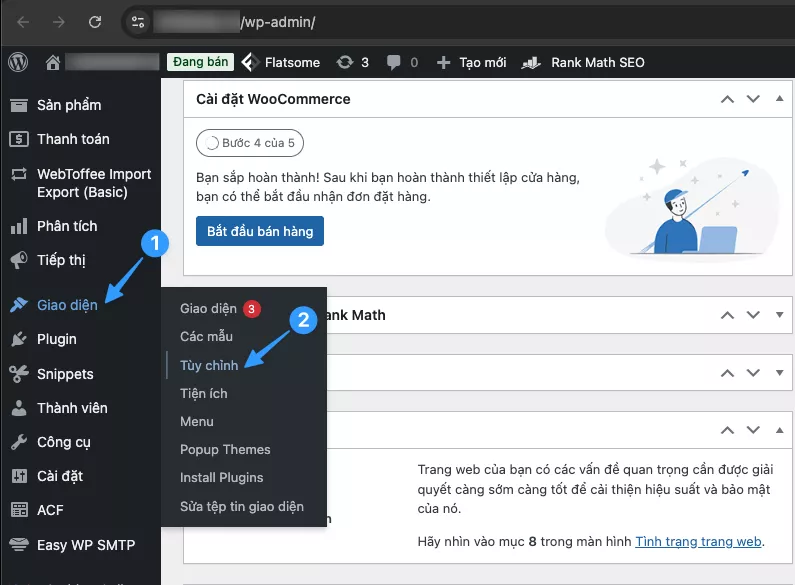Open the Plugin sidebar menu
This screenshot has width=795, height=585.
56,339
